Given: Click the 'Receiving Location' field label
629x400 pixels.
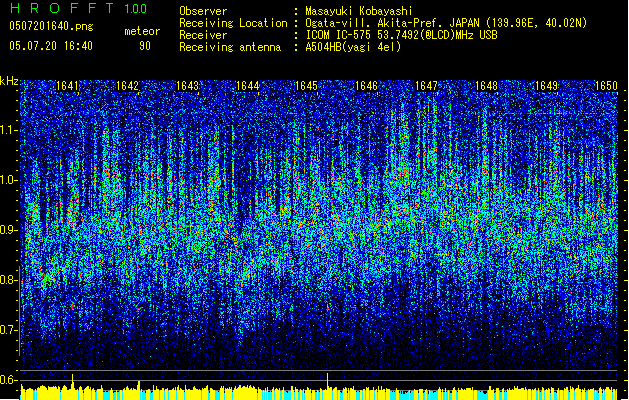Looking at the screenshot, I should tap(233, 23).
